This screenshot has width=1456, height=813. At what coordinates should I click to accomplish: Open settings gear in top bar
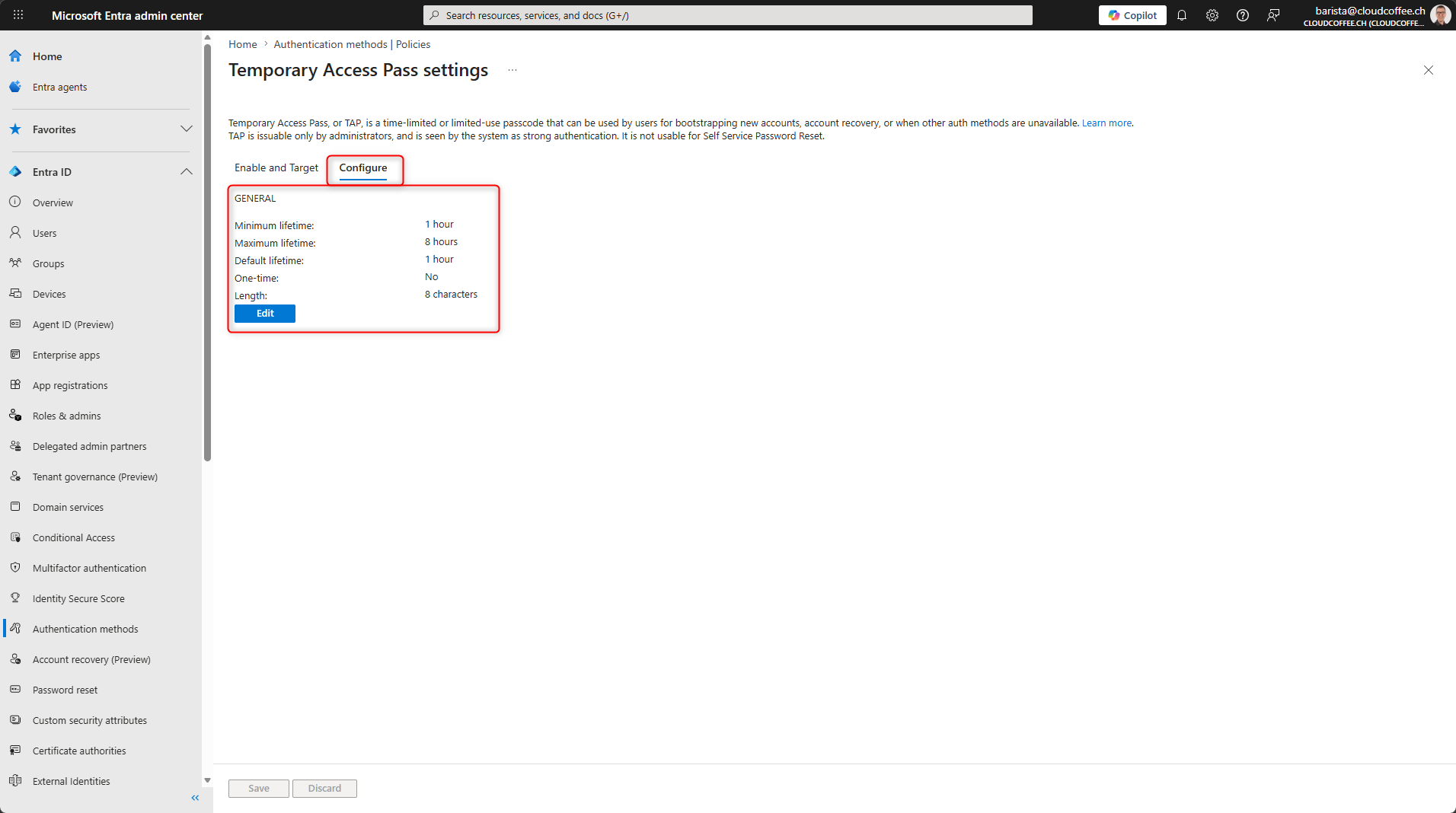(x=1212, y=15)
